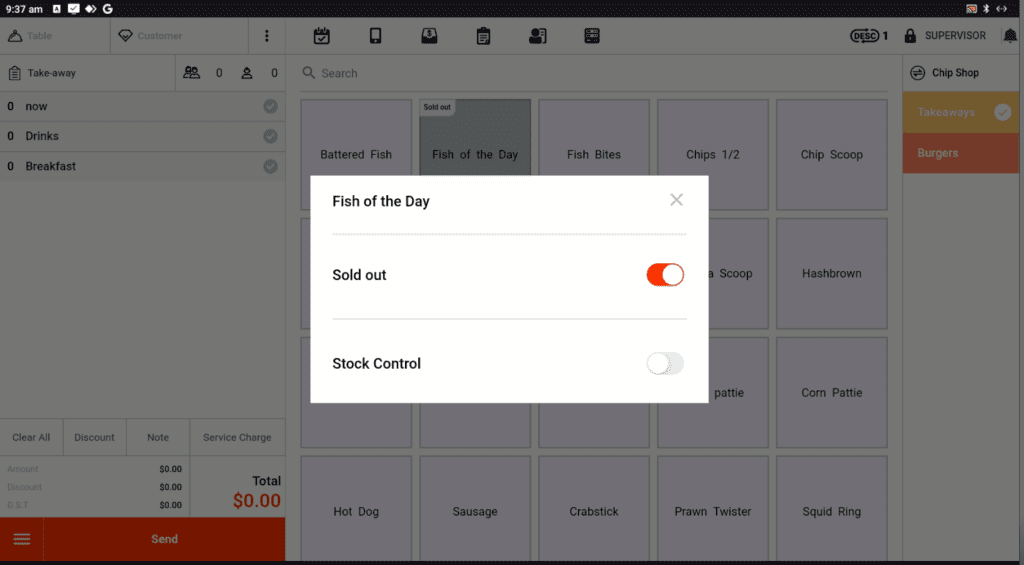Open the cash drawer icon
Screen dimensions: 1024x565
point(429,36)
